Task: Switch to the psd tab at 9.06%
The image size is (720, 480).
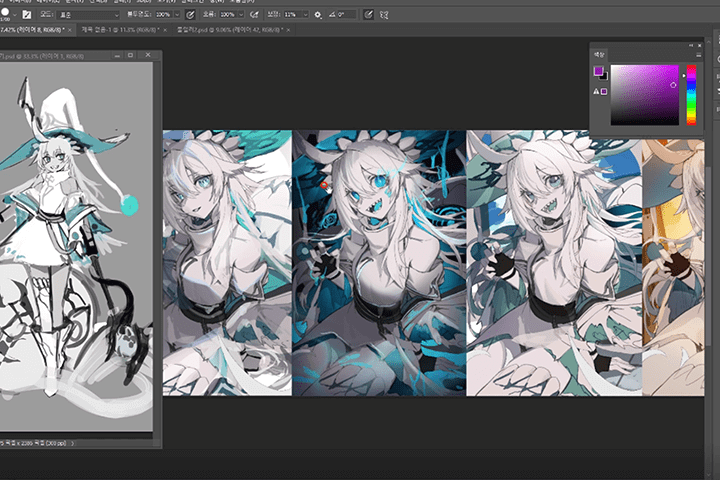Action: [230, 30]
